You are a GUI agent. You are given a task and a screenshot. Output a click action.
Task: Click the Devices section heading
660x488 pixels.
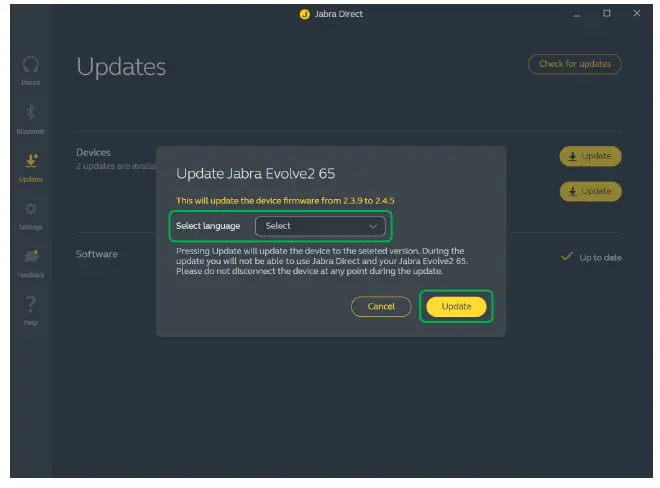93,152
